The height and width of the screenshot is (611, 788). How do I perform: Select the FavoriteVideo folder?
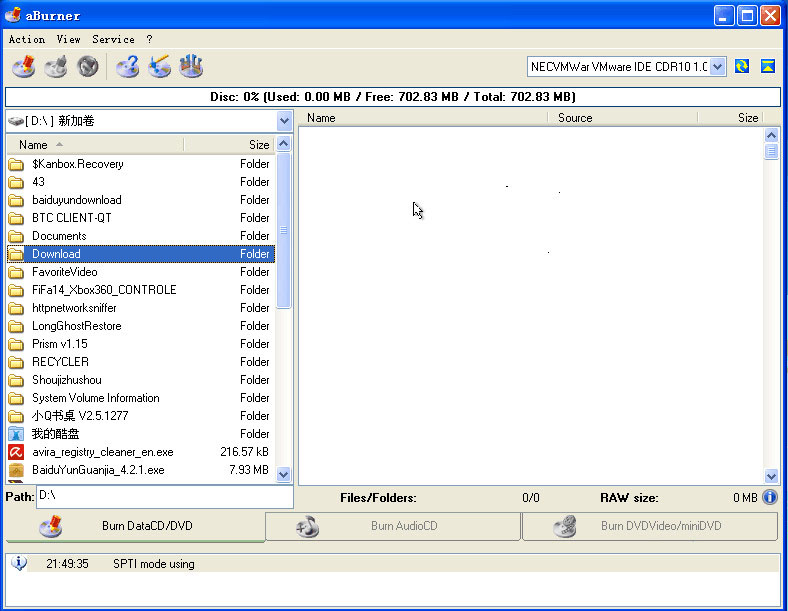coord(65,272)
